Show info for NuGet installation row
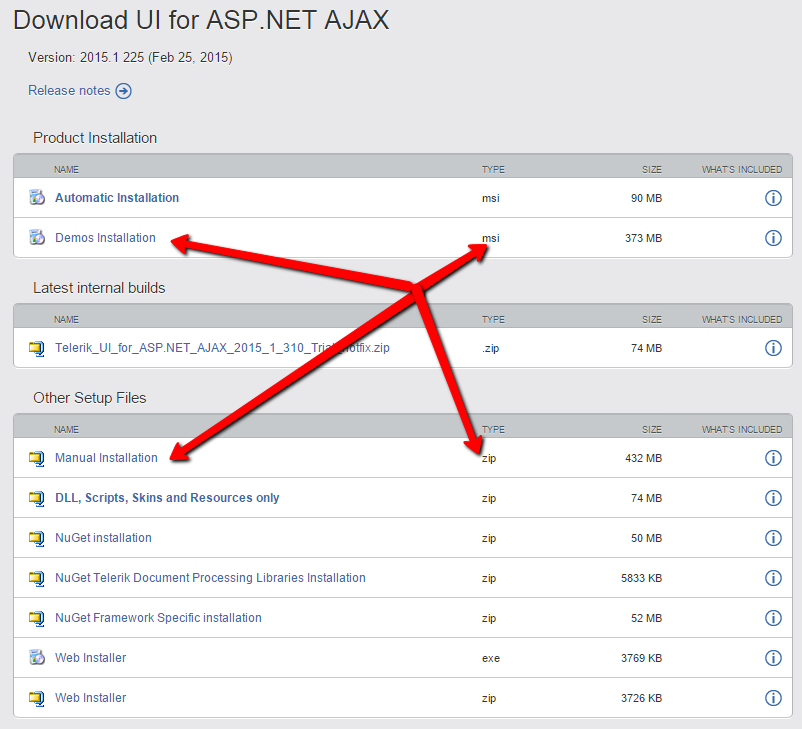802x729 pixels. (x=772, y=538)
